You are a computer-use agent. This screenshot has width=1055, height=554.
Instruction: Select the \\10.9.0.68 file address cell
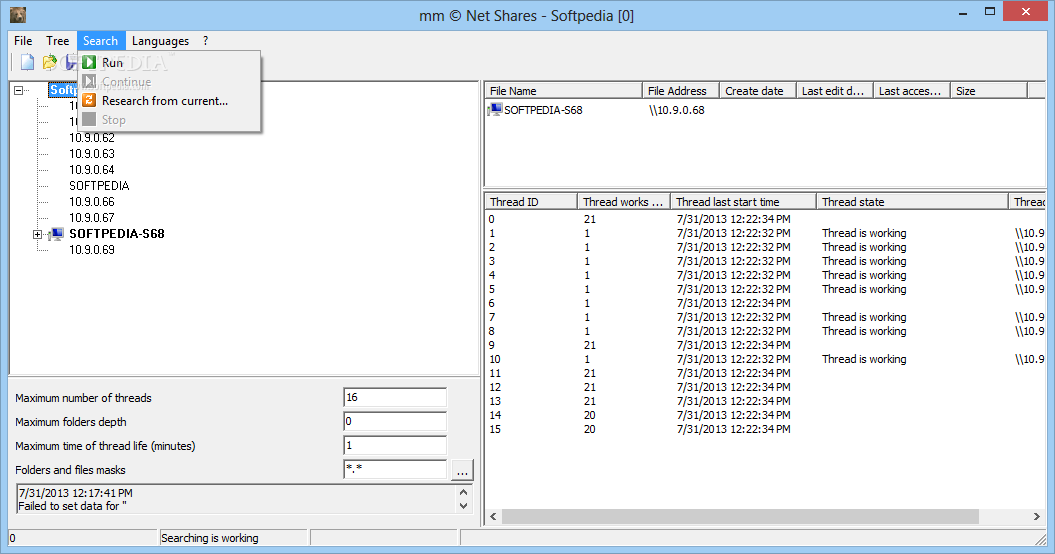coord(677,110)
